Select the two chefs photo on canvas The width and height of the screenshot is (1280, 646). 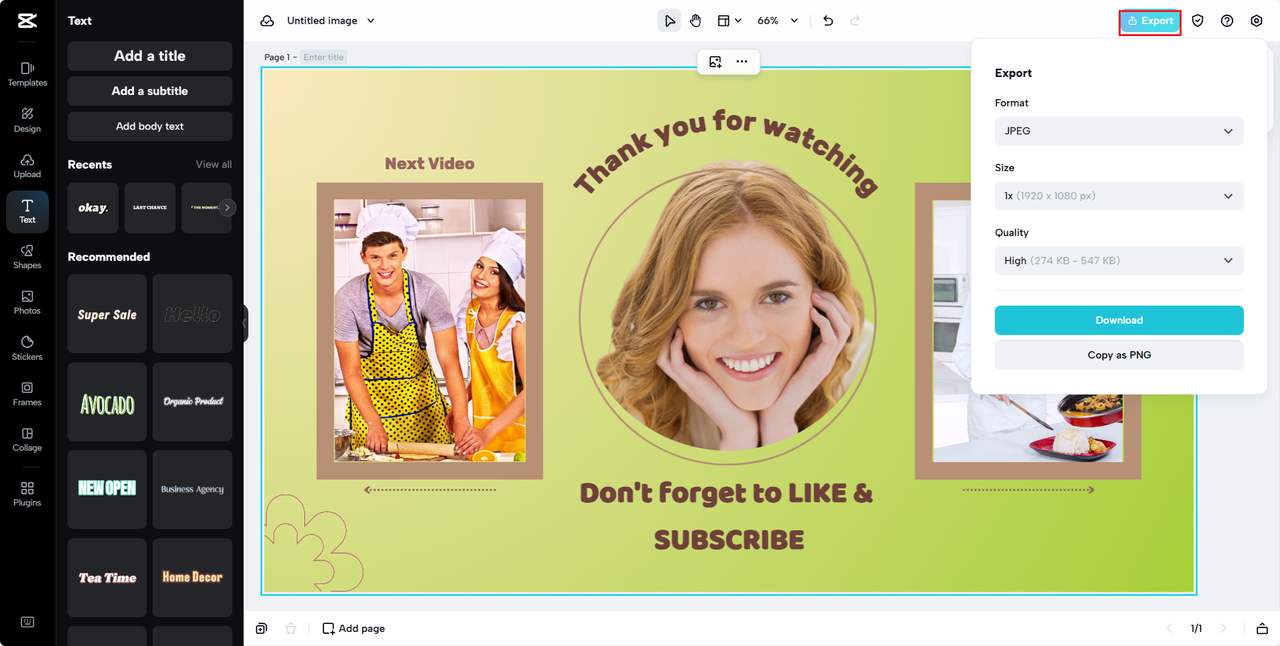coord(430,330)
